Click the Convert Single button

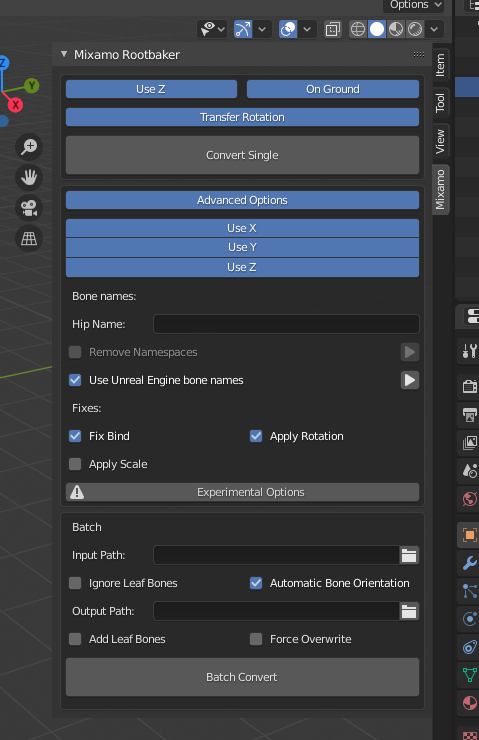tap(242, 155)
